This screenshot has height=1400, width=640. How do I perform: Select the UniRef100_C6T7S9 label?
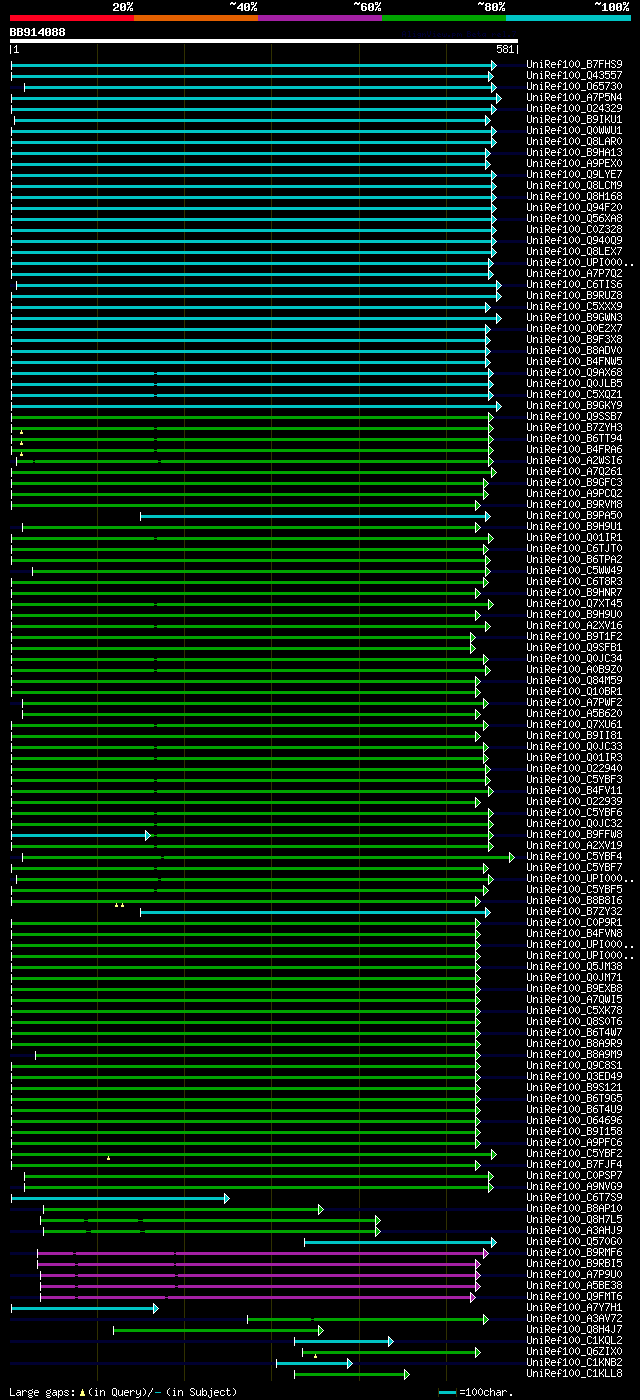pos(574,1197)
